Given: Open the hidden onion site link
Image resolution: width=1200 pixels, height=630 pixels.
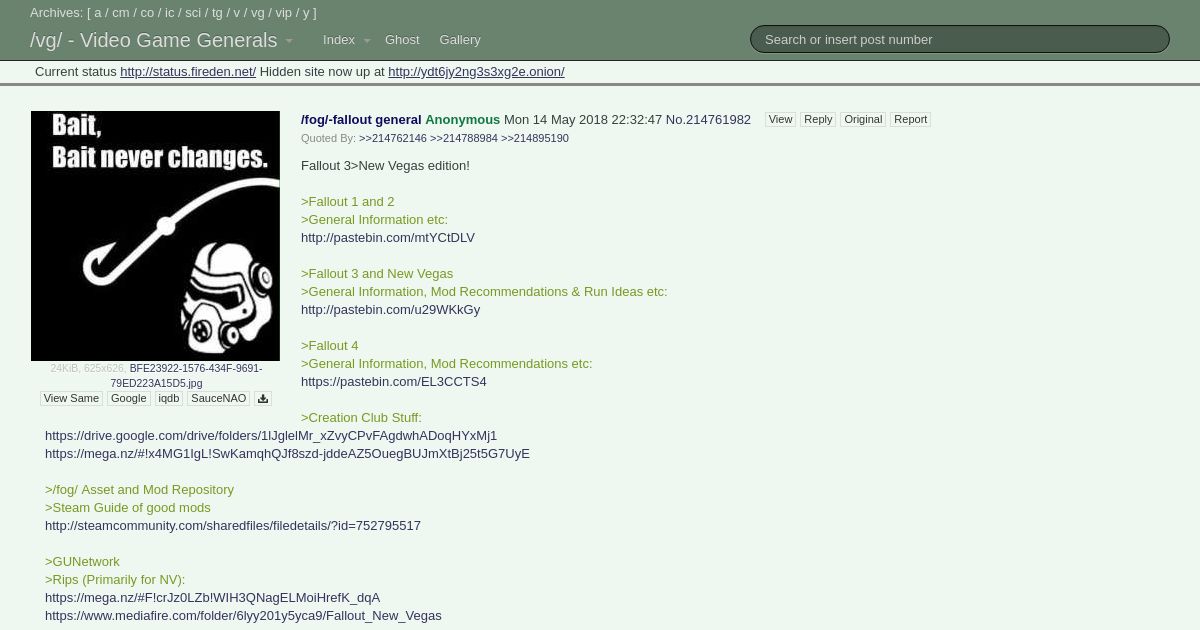Looking at the screenshot, I should (476, 72).
